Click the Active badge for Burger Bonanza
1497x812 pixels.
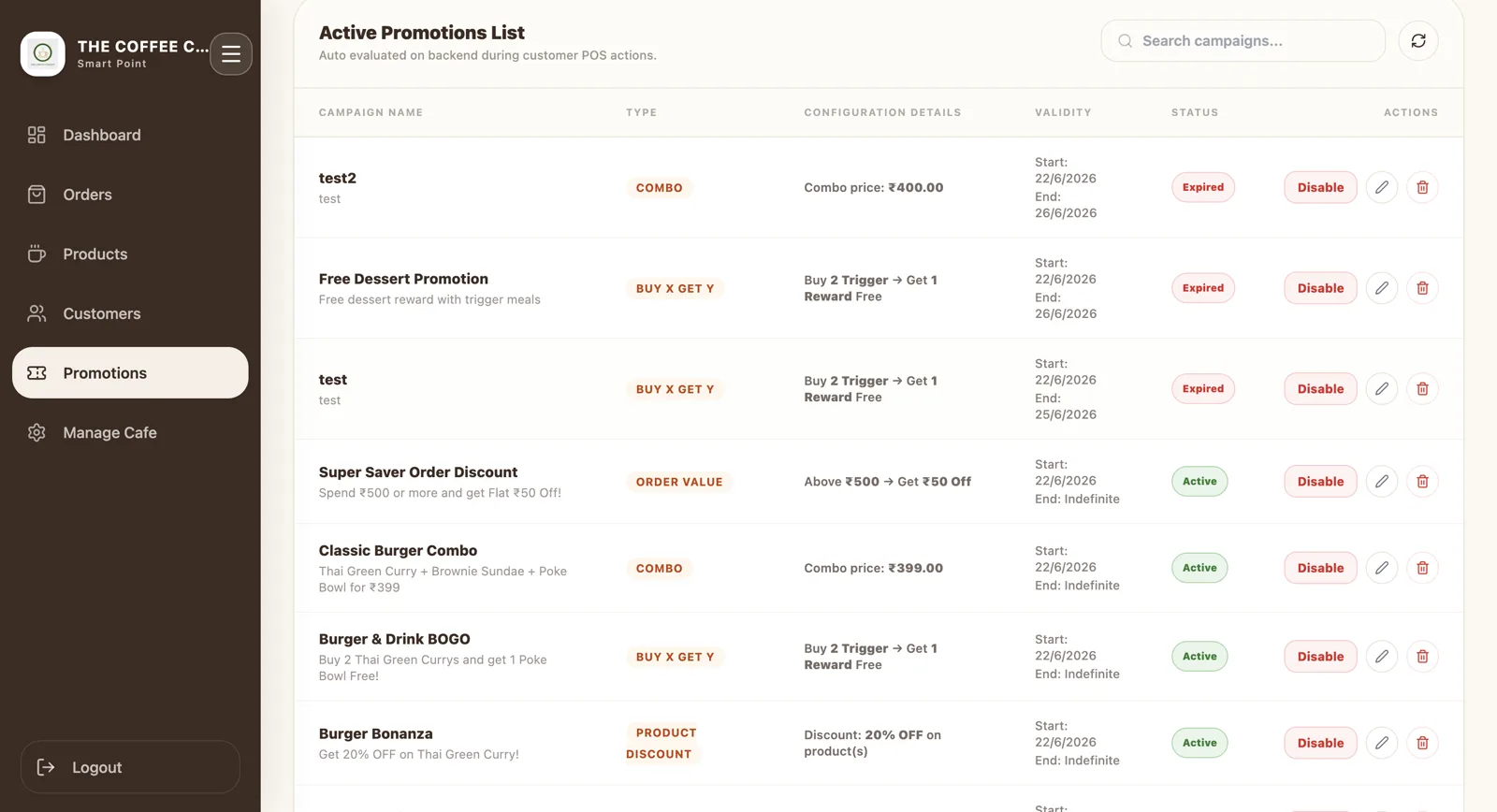coord(1199,743)
